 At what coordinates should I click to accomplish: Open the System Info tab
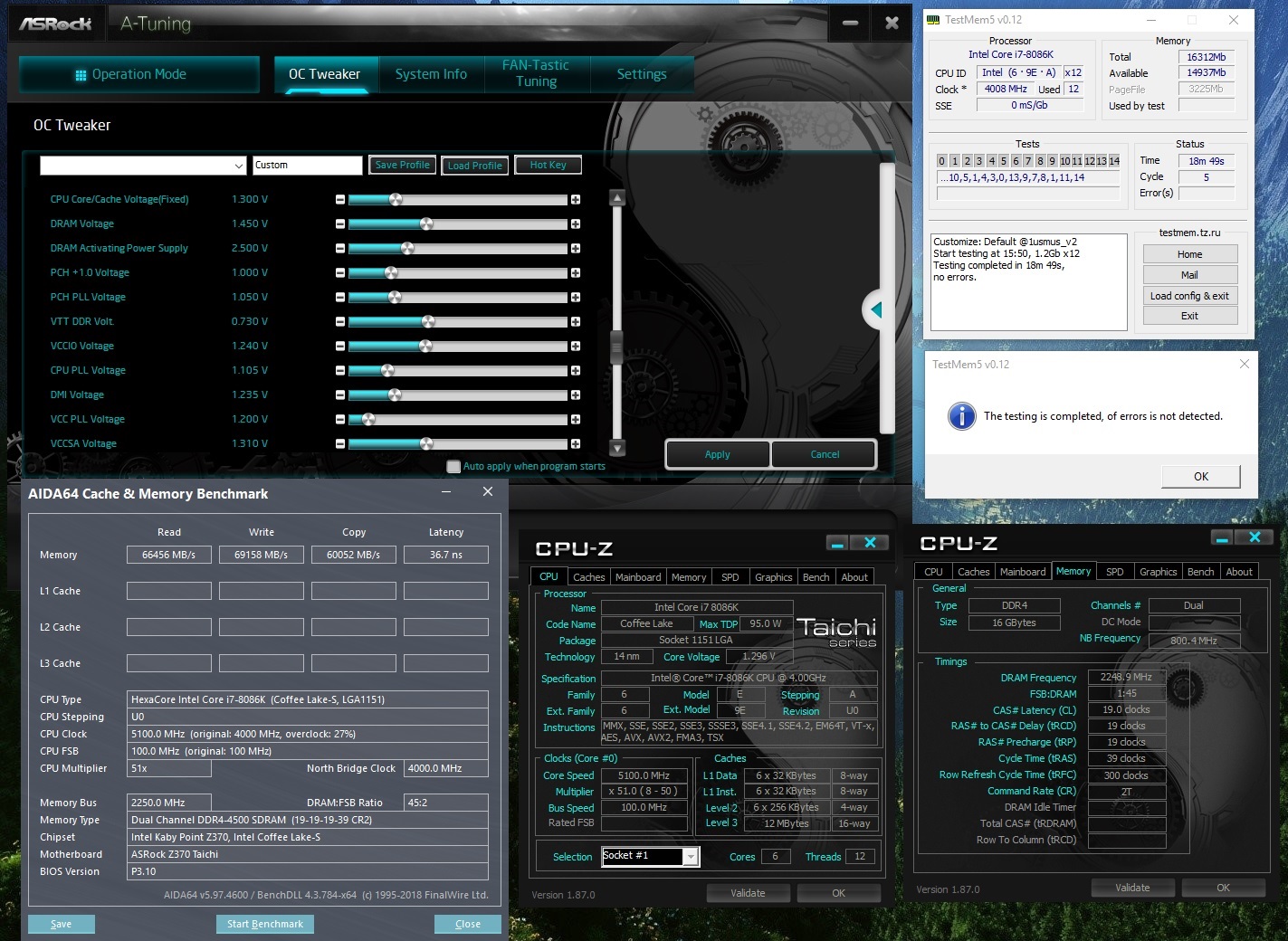(x=431, y=74)
